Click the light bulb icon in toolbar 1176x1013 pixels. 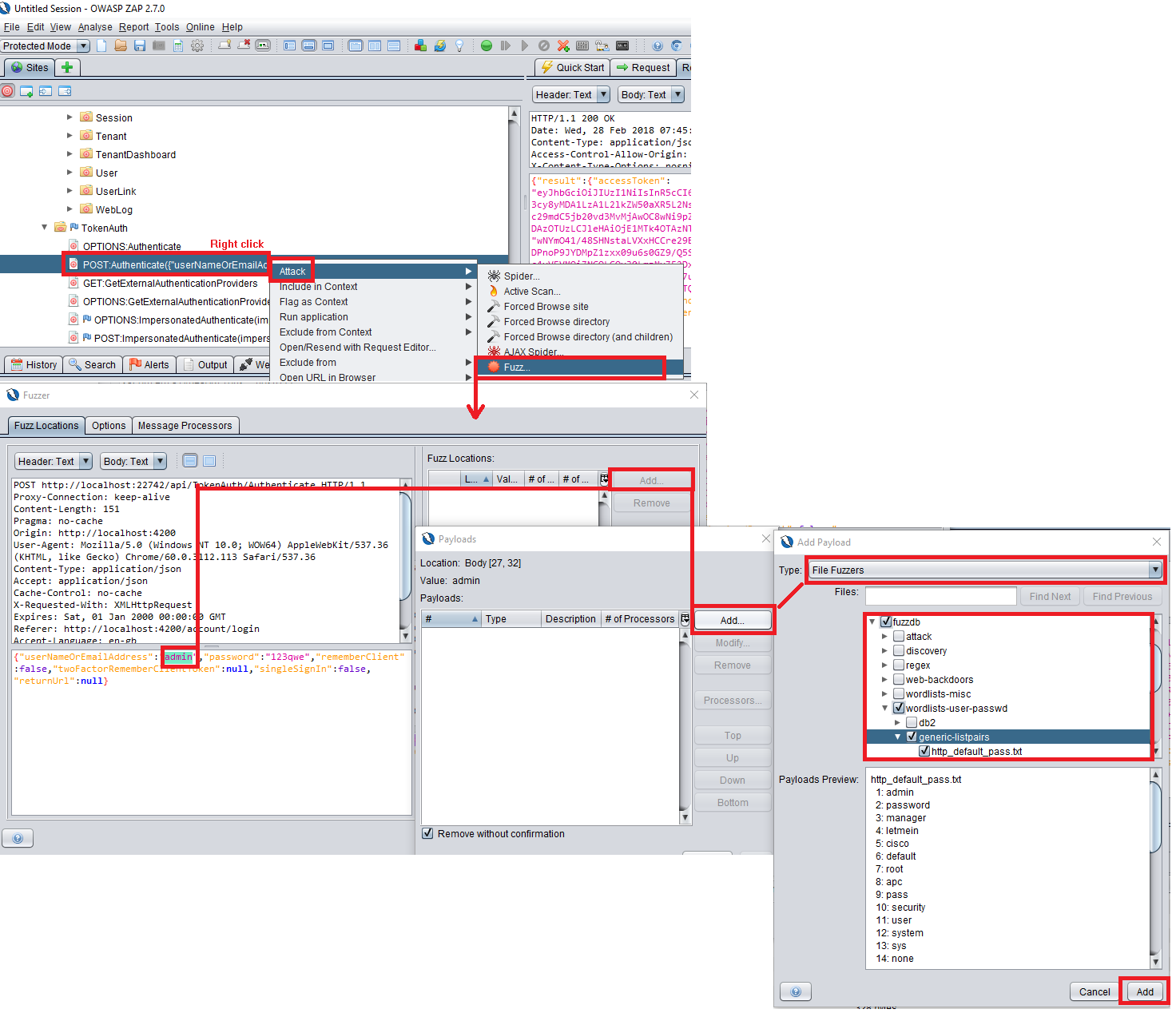(459, 46)
